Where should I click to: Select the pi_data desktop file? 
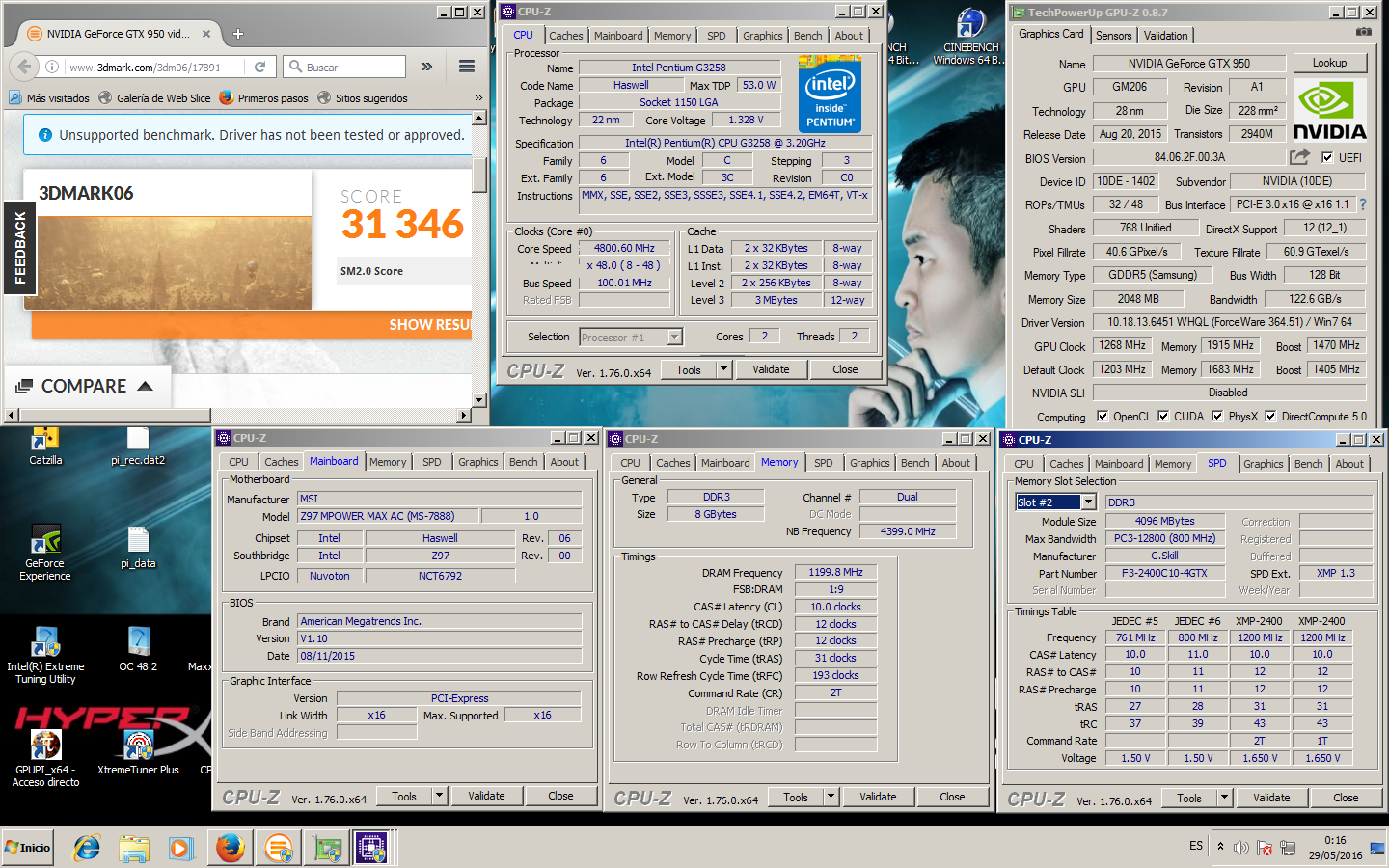[x=138, y=548]
